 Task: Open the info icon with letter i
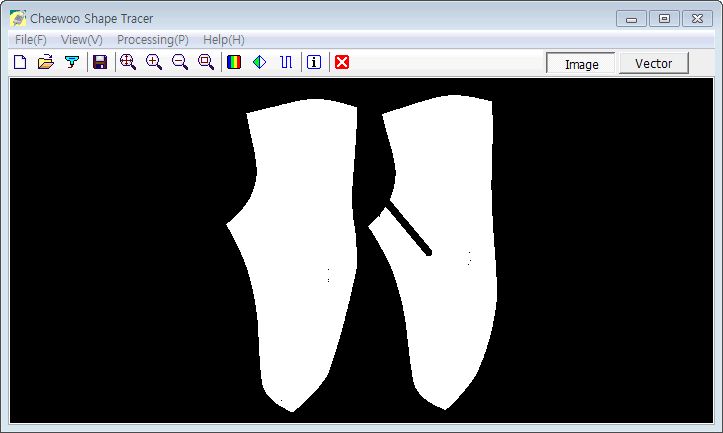click(314, 62)
